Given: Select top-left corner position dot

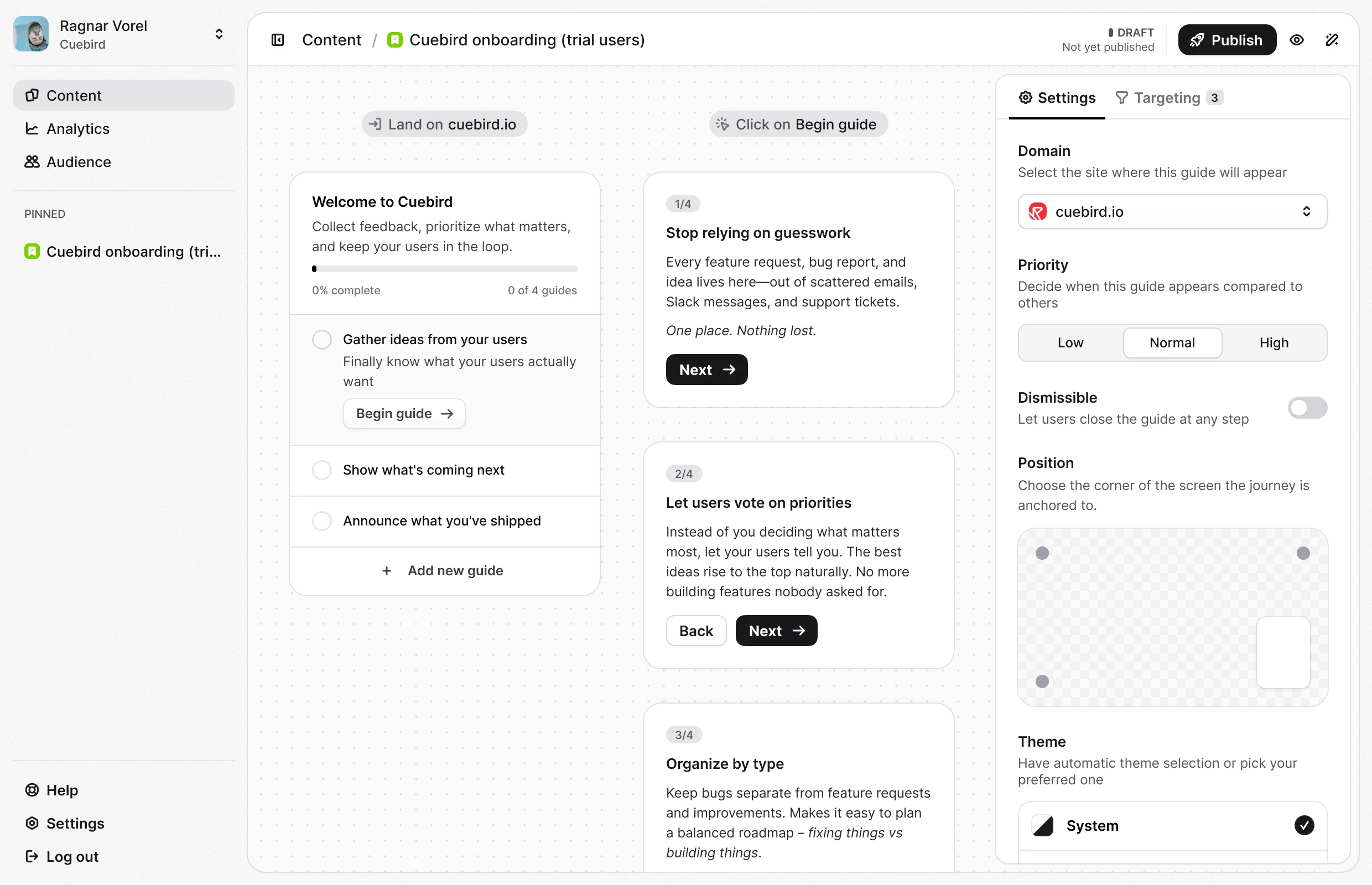Looking at the screenshot, I should click(x=1042, y=553).
